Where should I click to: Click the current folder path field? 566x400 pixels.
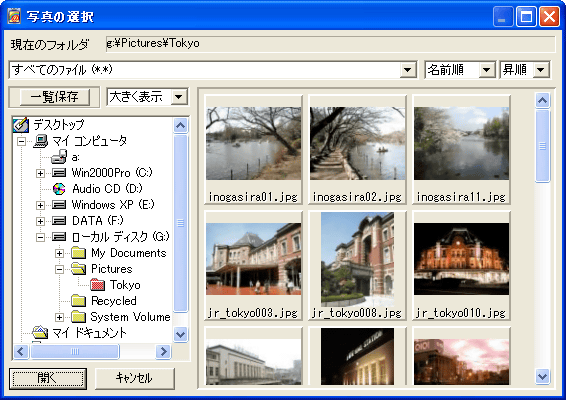coord(330,44)
